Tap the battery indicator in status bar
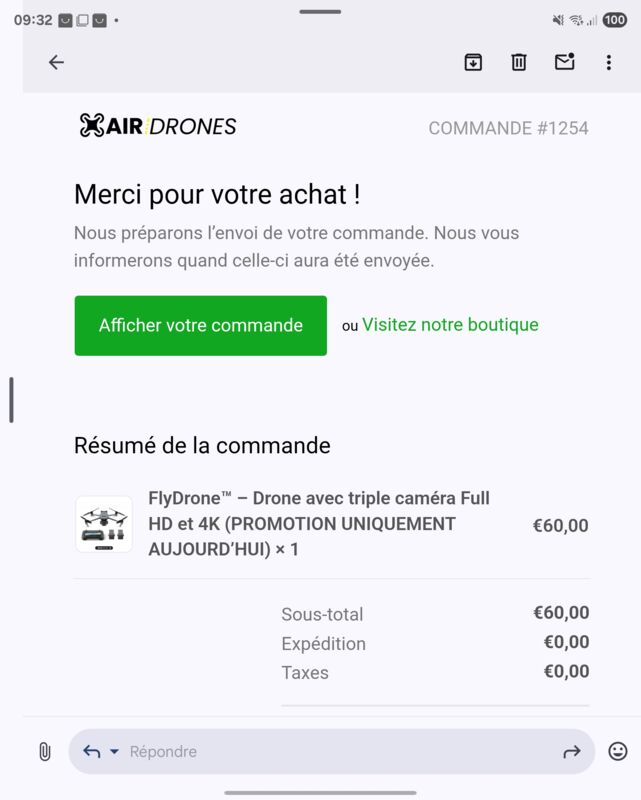641x800 pixels. click(614, 20)
